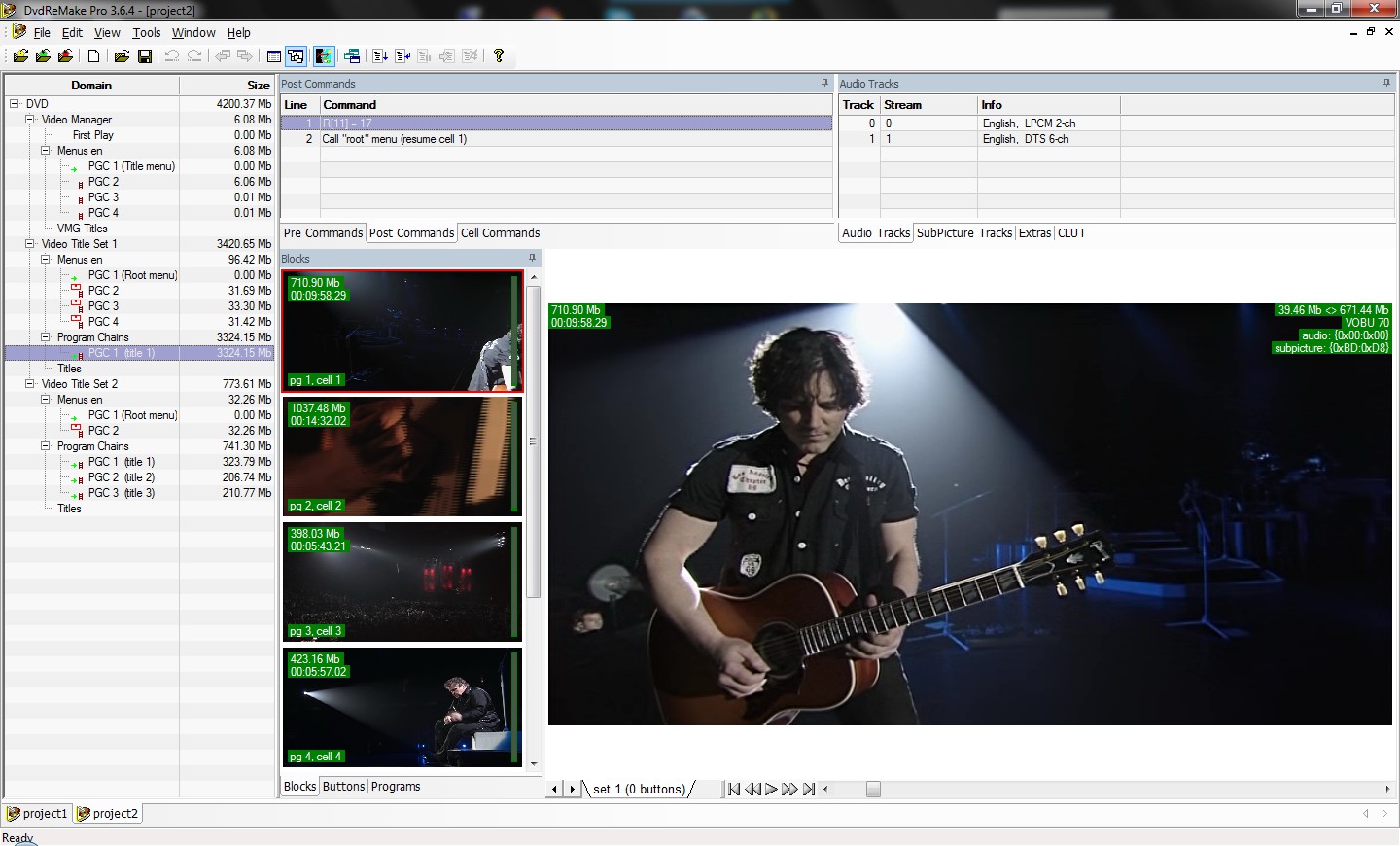Screen dimensions: 1400x846
Task: Open the Window menu
Action: [x=193, y=32]
